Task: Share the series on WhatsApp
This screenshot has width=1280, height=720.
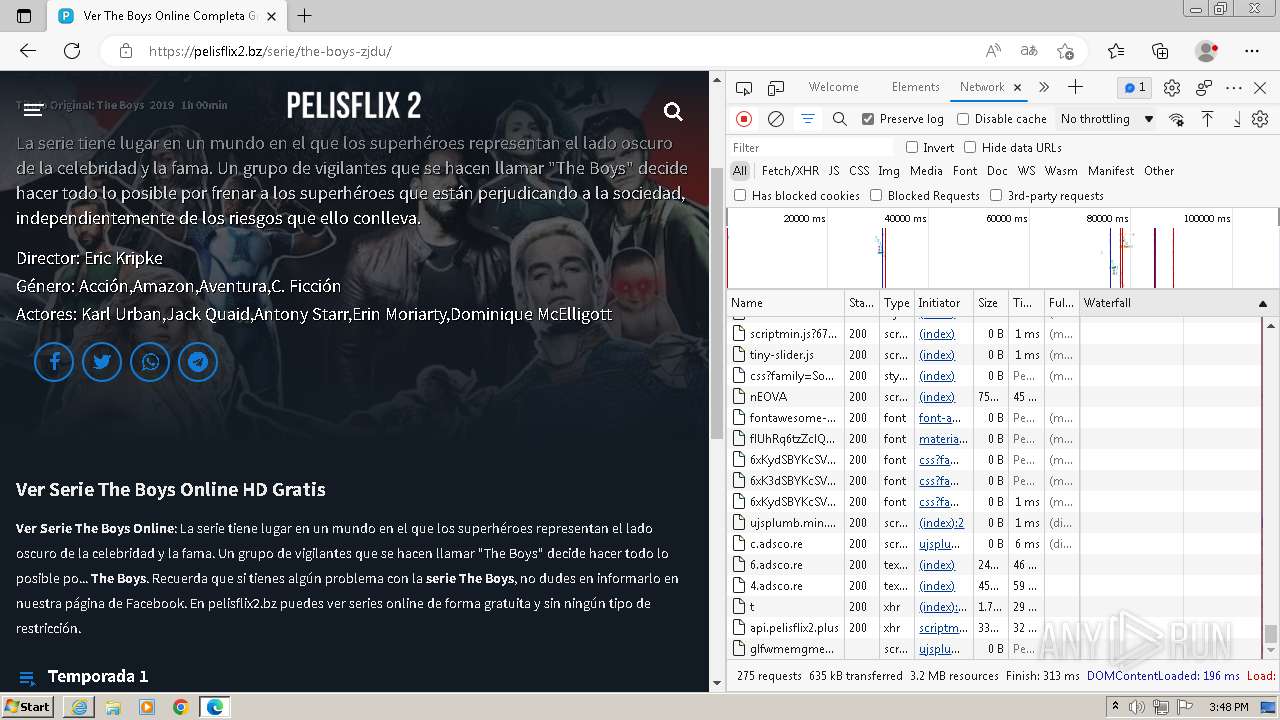Action: pyautogui.click(x=150, y=362)
